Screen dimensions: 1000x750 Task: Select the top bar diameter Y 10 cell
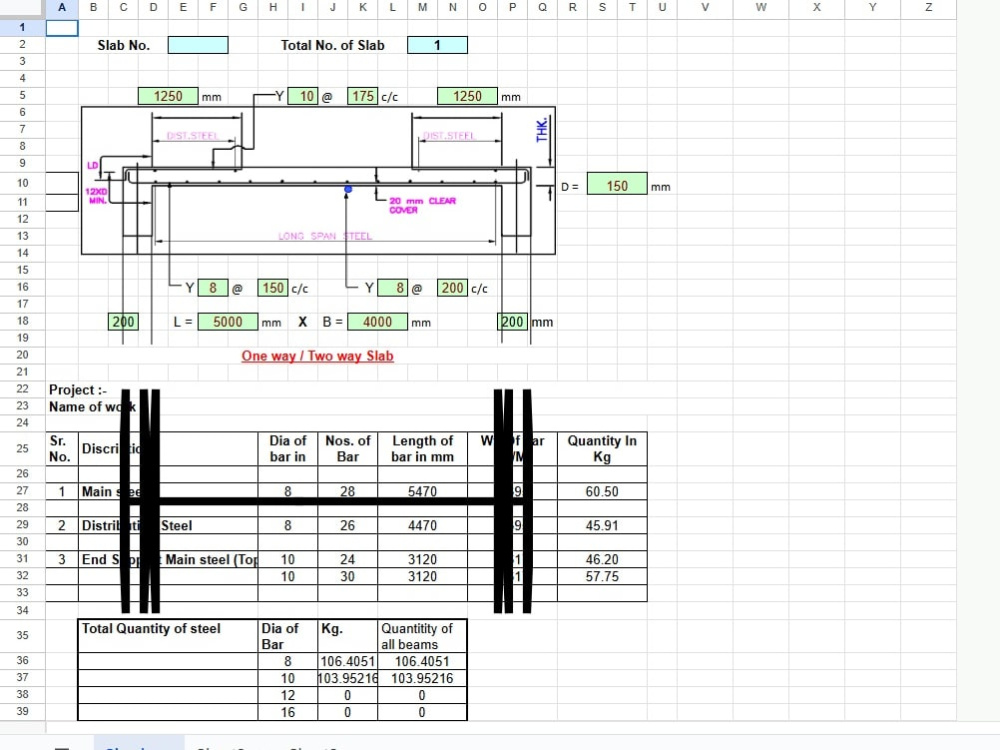click(x=303, y=96)
